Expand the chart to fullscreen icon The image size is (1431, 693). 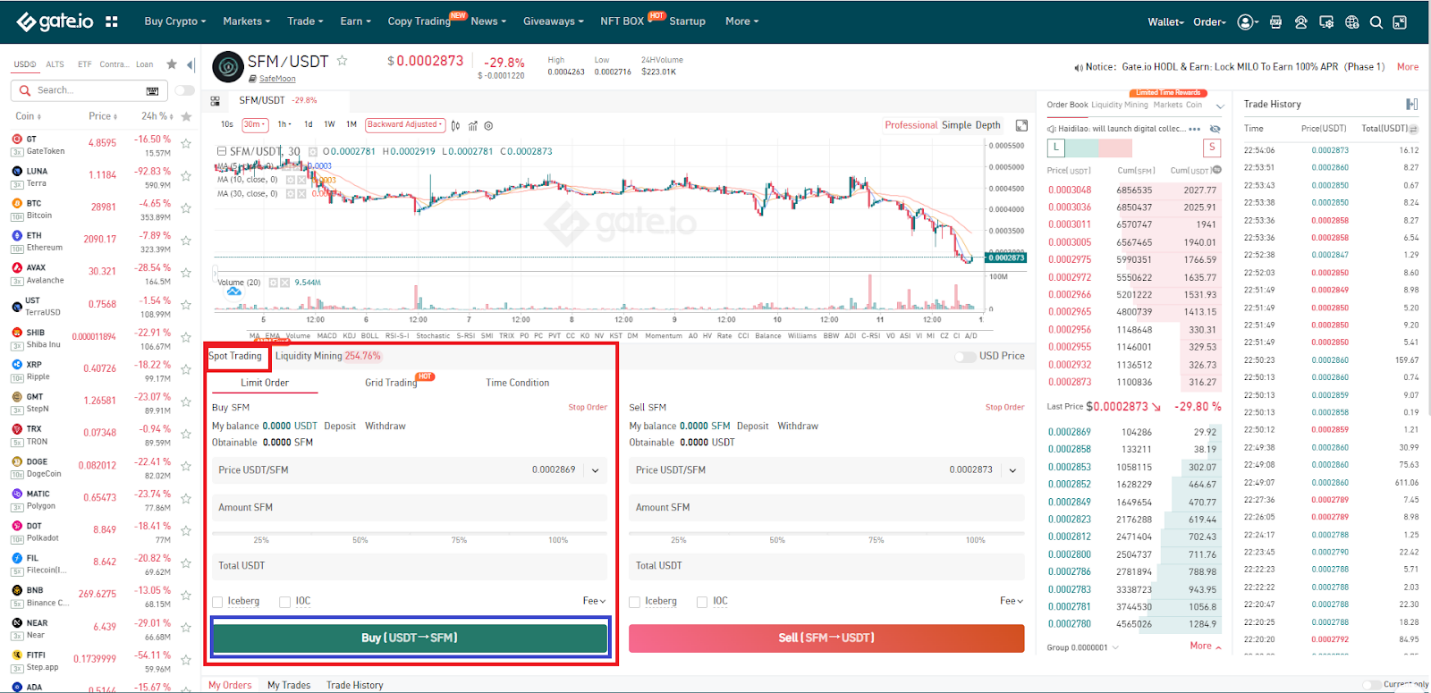(1021, 126)
